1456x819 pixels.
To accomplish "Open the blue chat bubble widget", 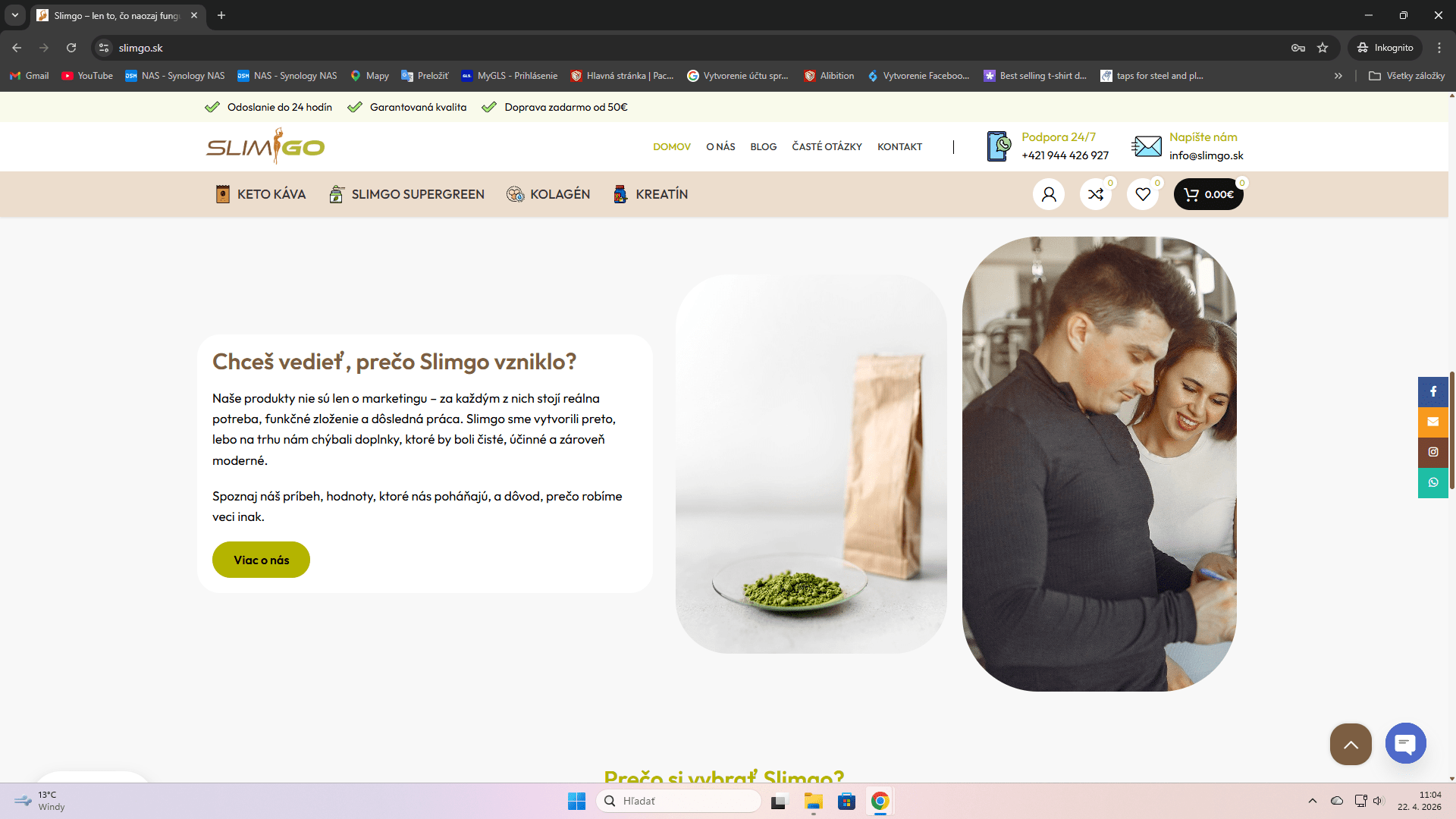I will pyautogui.click(x=1405, y=743).
